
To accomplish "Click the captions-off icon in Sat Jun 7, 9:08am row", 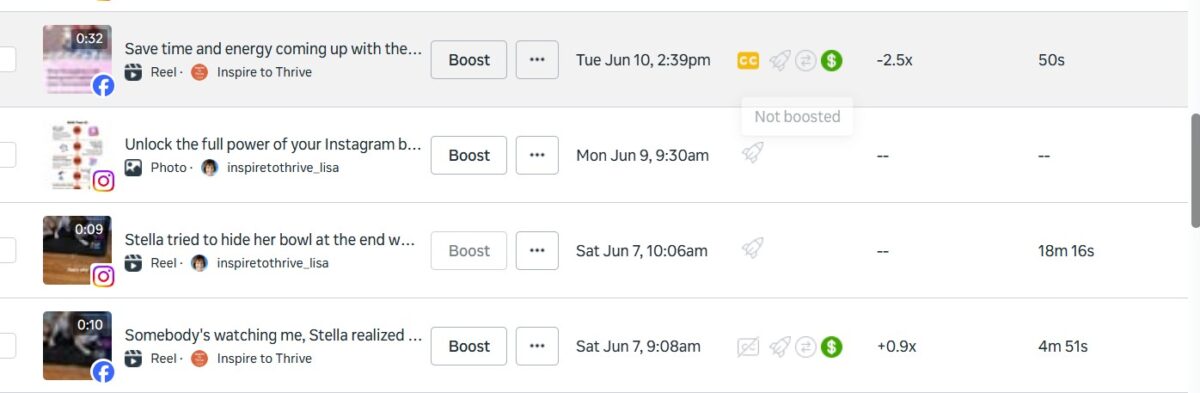I will click(x=748, y=347).
